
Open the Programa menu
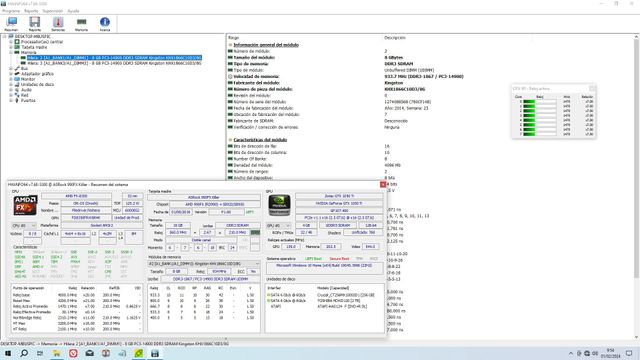[11, 11]
